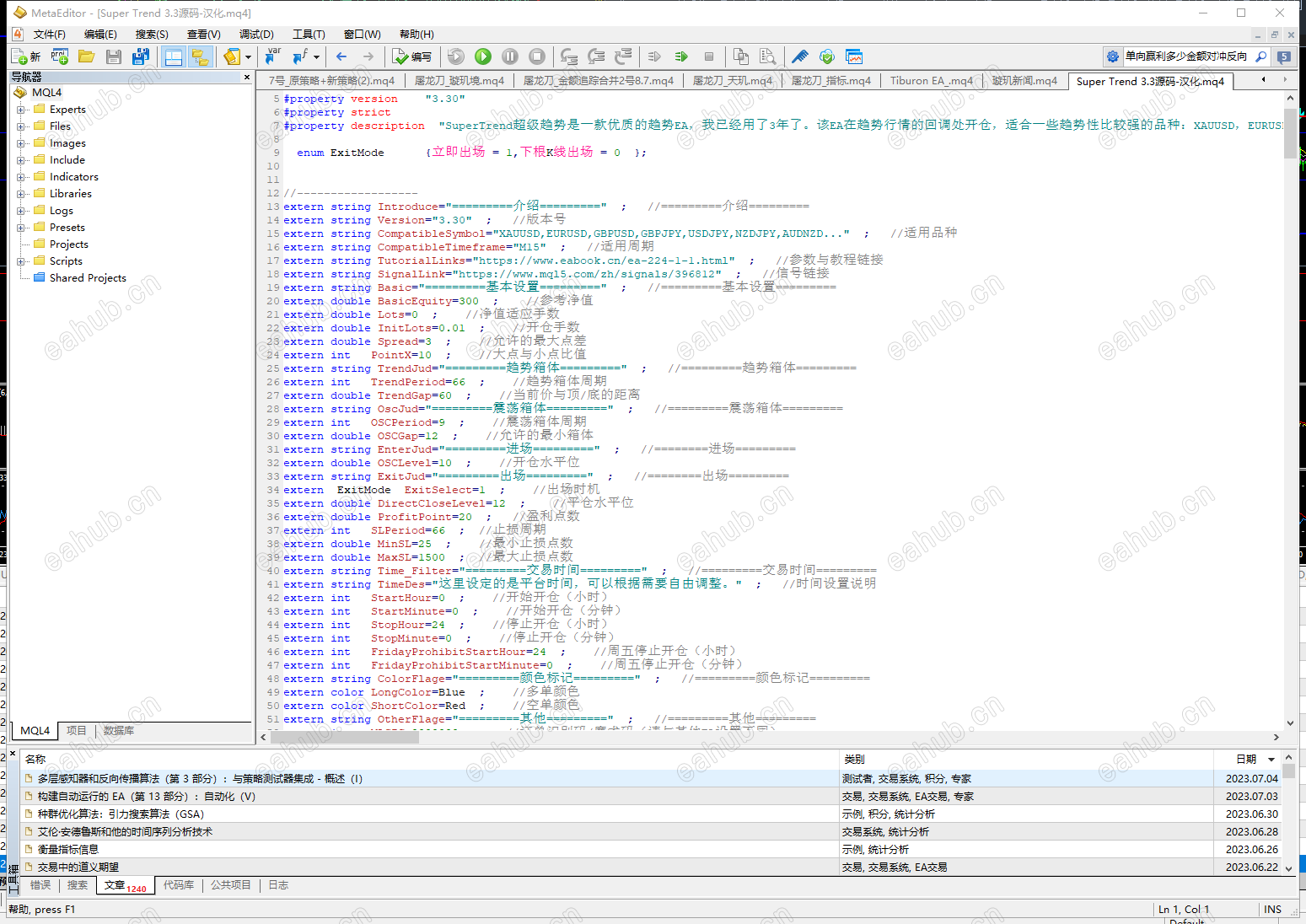Screen dimensions: 1306x924
Task: Open the code Styler tool icon
Action: click(799, 56)
